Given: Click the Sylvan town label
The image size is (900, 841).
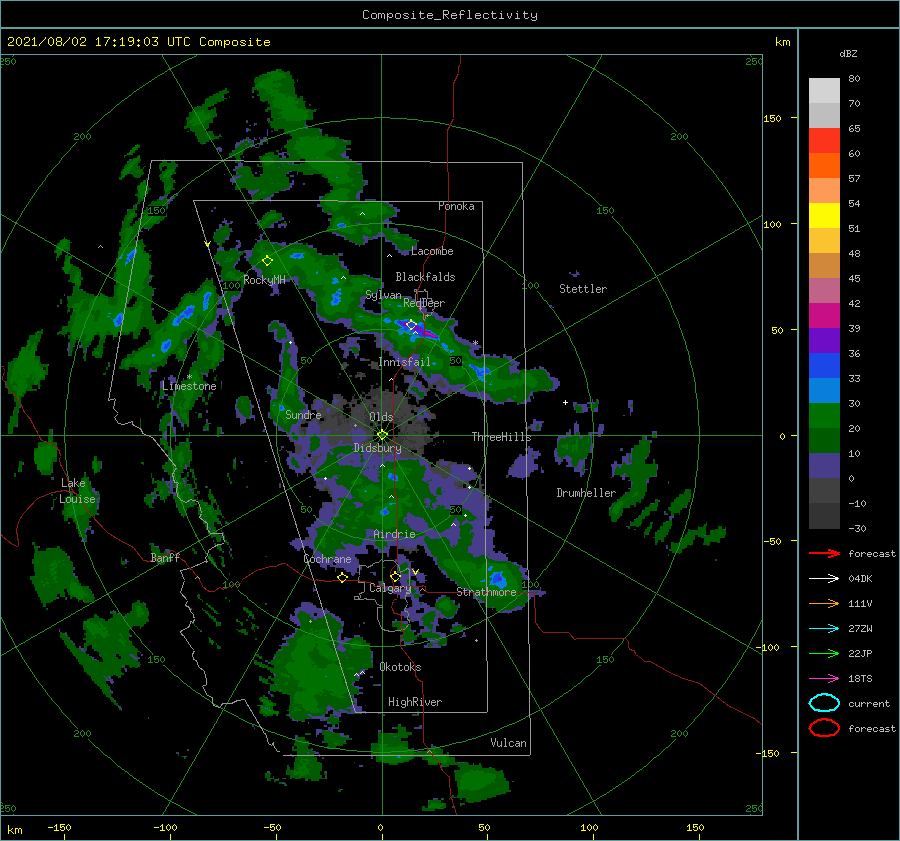Looking at the screenshot, I should click(383, 295).
